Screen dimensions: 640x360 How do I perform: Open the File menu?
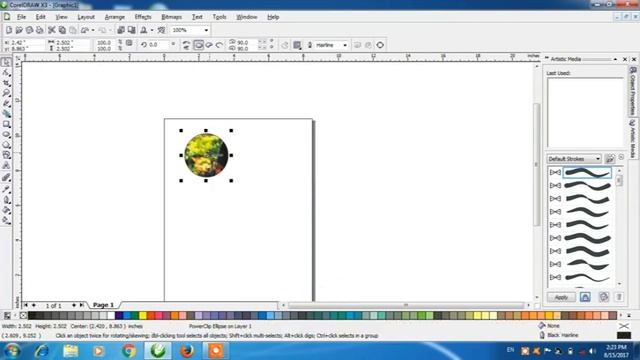click(21, 17)
